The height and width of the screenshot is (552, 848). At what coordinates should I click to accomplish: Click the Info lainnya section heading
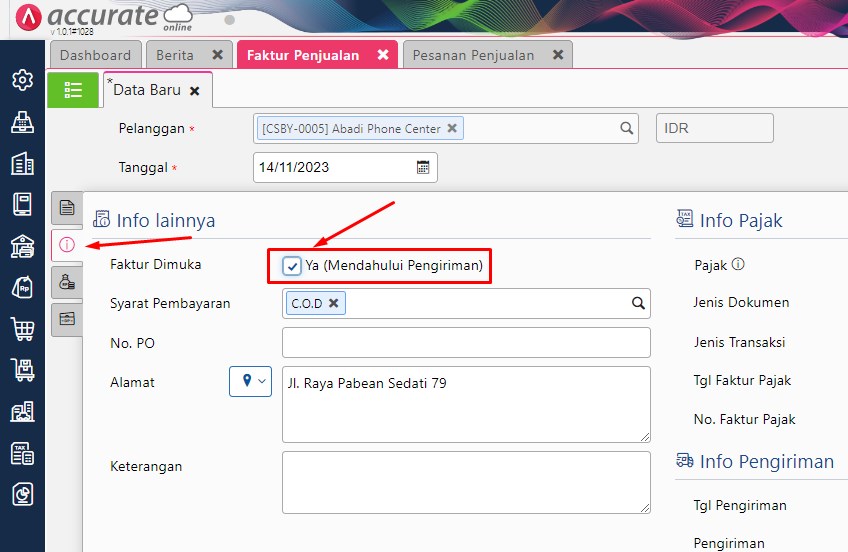165,221
